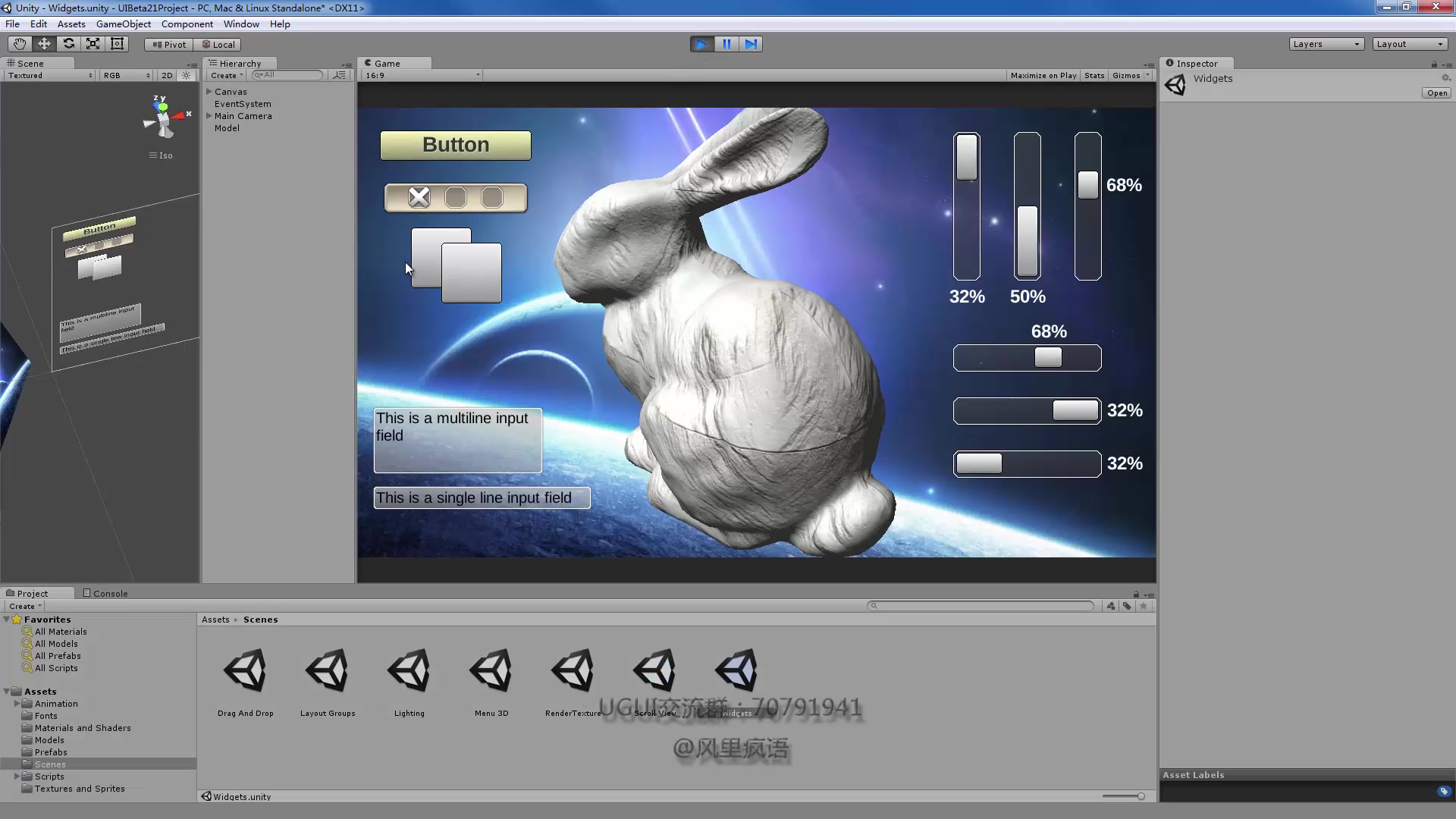This screenshot has height=819, width=1456.
Task: Expand the Main Camera hierarchy item
Action: pyautogui.click(x=209, y=116)
